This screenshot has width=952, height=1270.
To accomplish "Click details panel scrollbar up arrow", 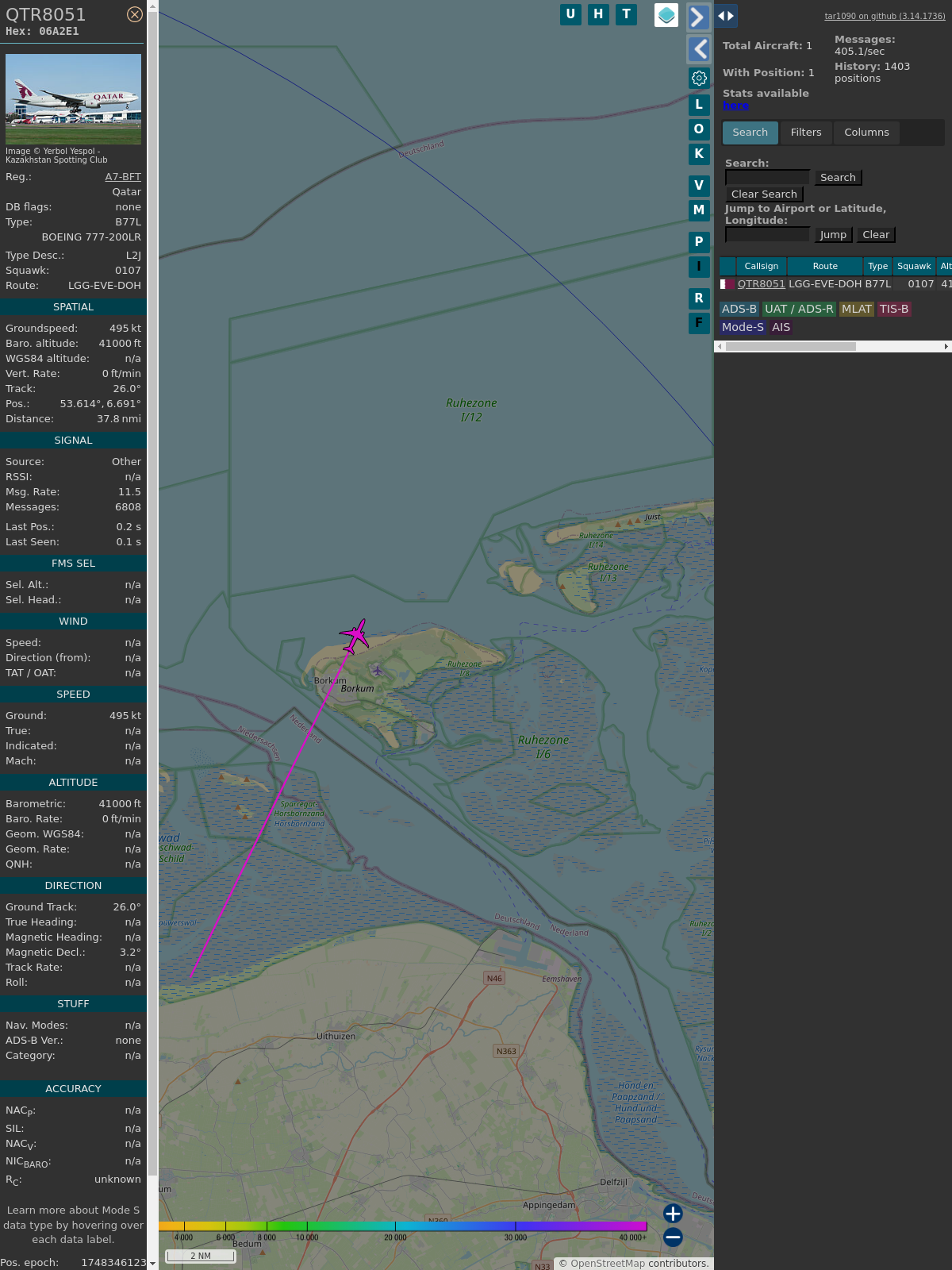I will (x=153, y=6).
